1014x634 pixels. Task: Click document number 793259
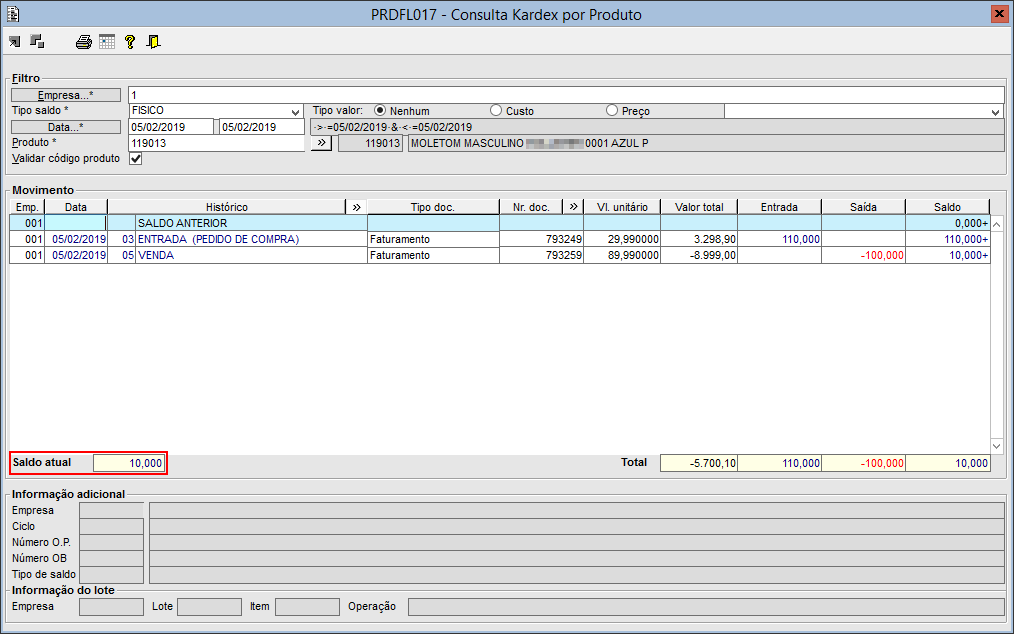[x=541, y=256]
